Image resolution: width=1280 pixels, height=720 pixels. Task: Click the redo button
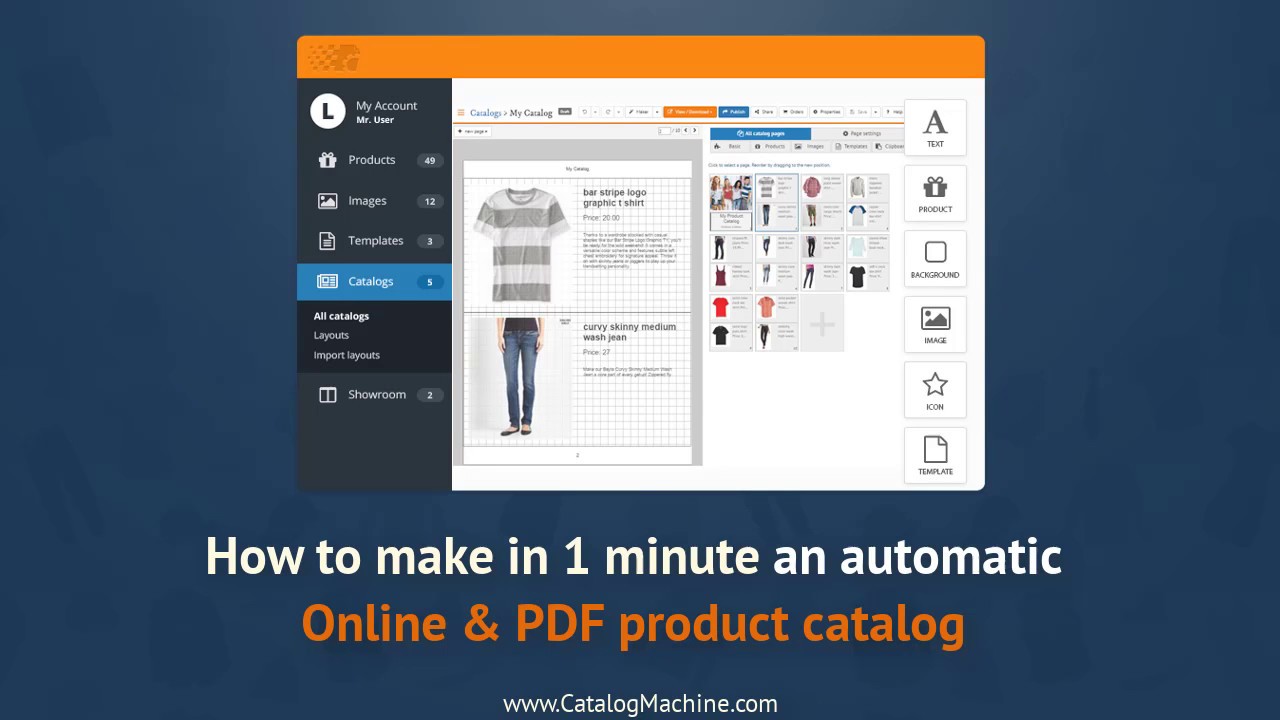(608, 112)
